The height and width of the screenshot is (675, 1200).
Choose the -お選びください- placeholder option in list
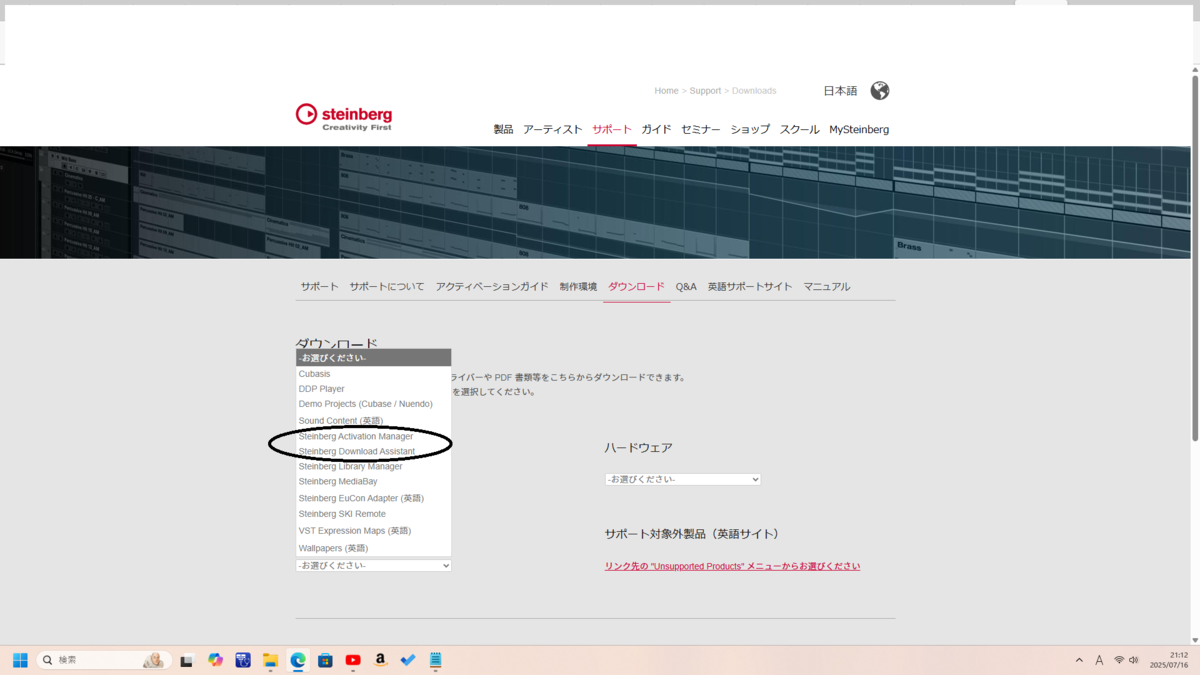(x=374, y=358)
